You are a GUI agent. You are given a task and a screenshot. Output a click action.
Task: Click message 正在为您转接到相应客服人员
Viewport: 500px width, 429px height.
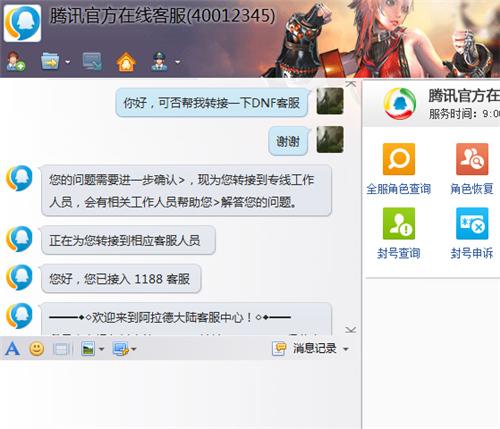[x=128, y=240]
